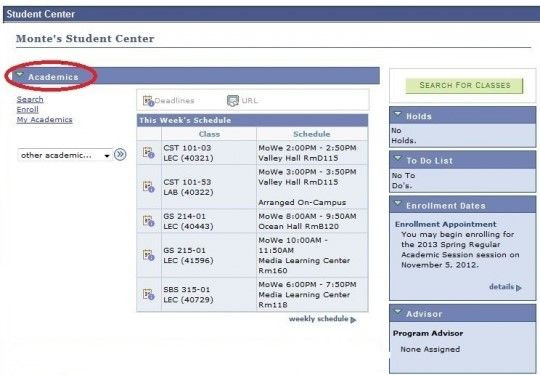The width and height of the screenshot is (540, 375).
Task: Click the No Holds text
Action: tap(404, 136)
